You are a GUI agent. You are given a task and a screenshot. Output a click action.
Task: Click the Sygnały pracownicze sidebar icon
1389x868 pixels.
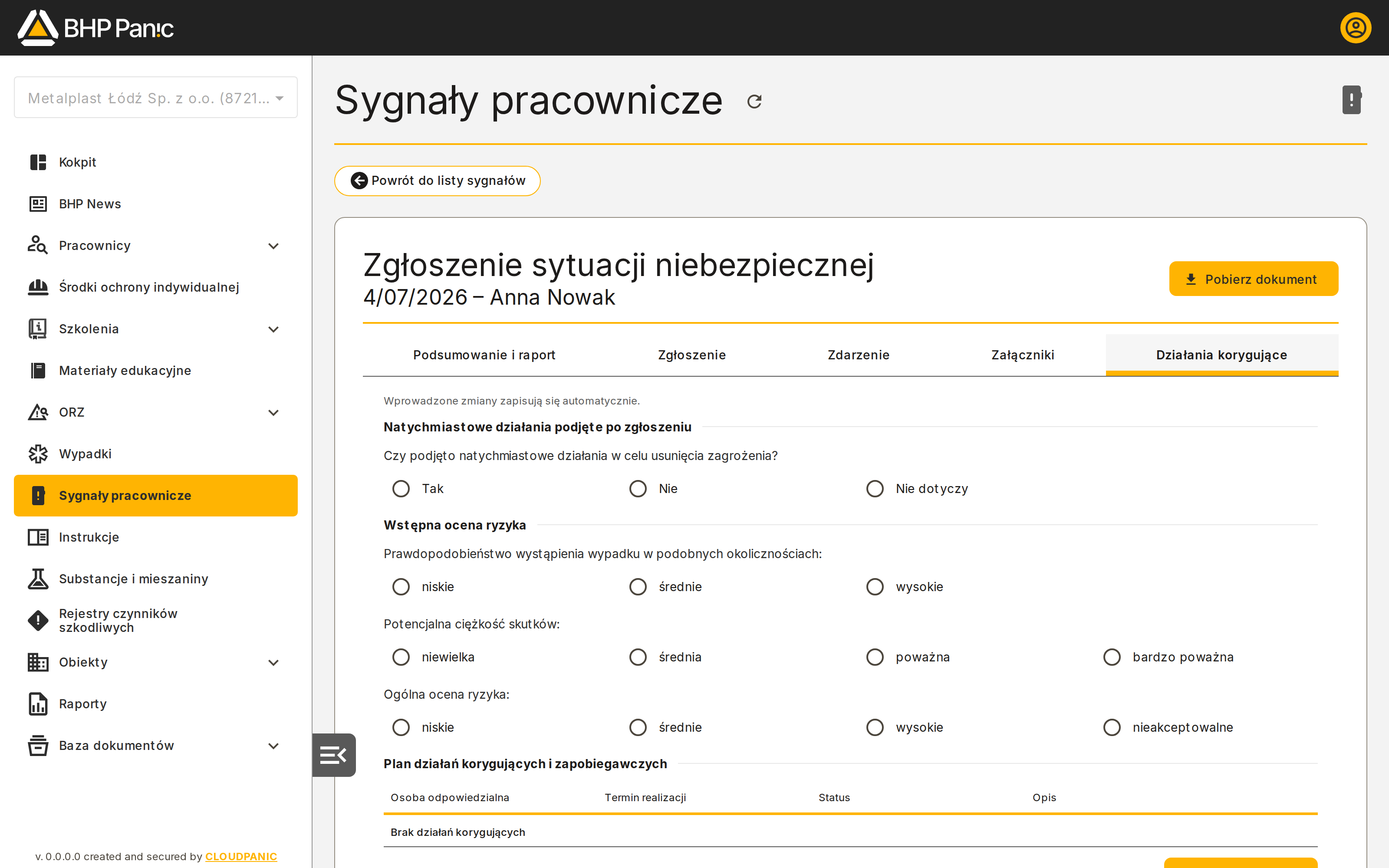click(38, 496)
